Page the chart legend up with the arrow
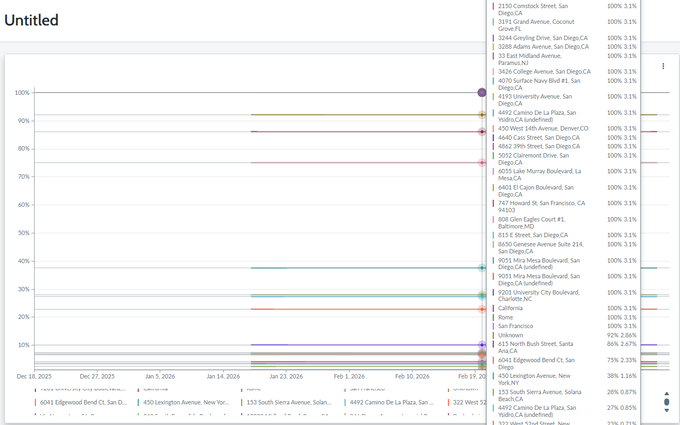This screenshot has height=425, width=680. [667, 394]
